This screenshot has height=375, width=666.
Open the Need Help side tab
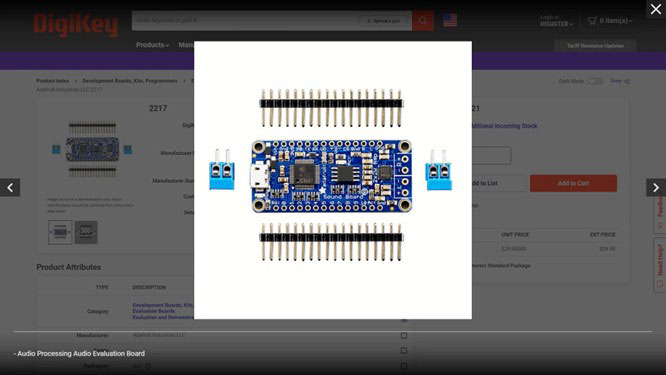click(x=660, y=264)
